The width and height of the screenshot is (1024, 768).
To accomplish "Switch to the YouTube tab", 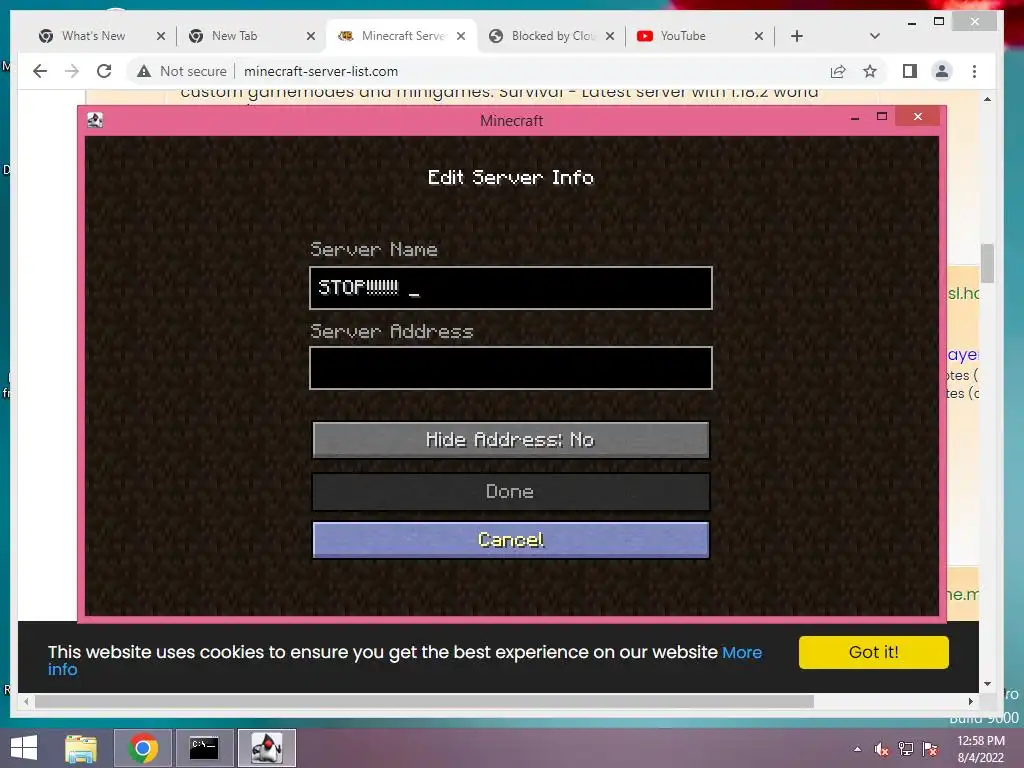I will point(683,36).
